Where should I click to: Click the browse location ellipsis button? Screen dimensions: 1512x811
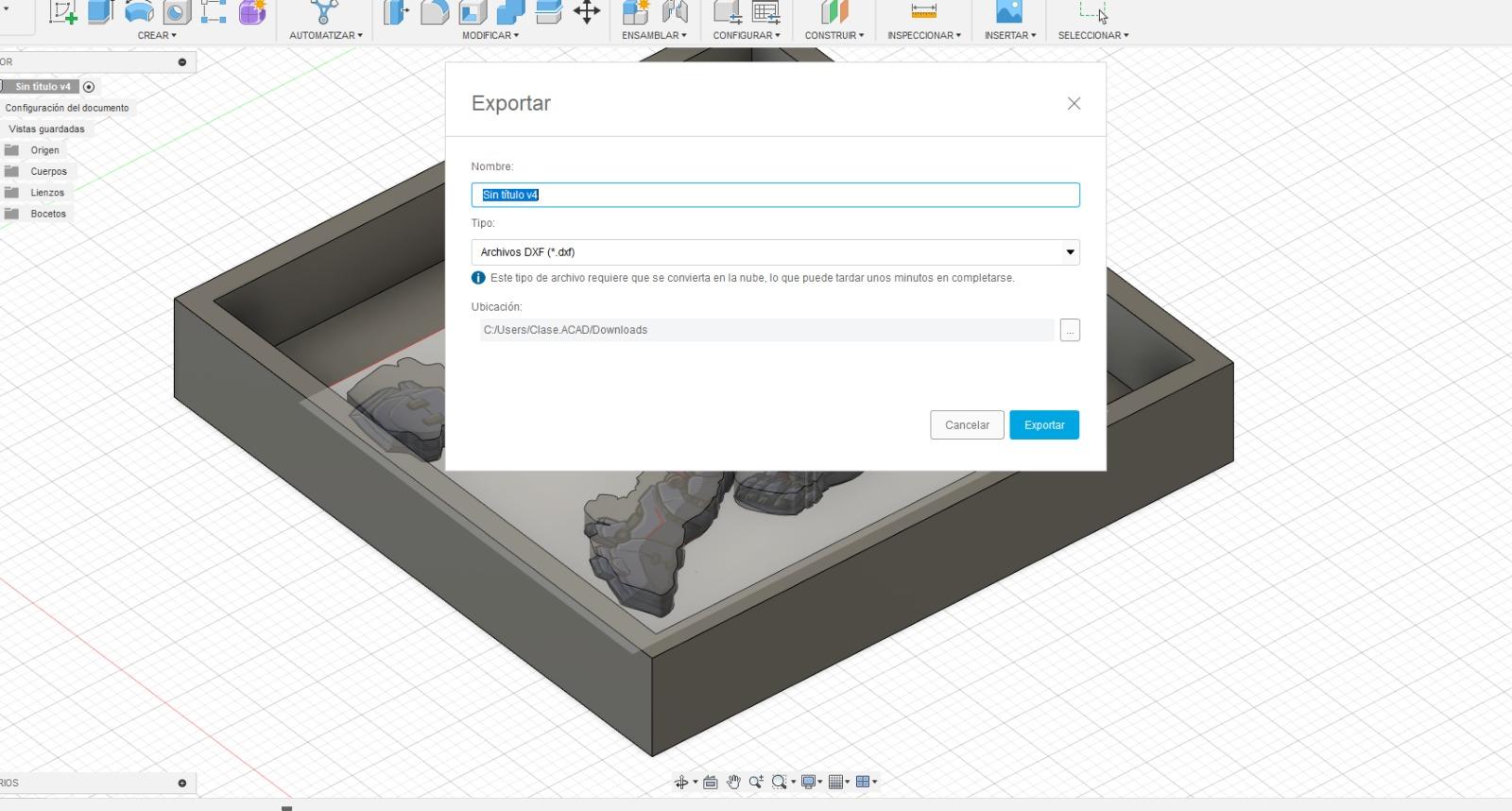(1070, 330)
